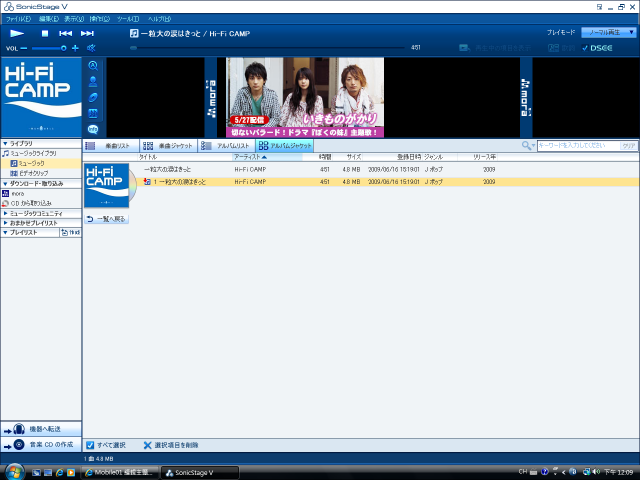Switch to the 楽曲ジャケット view tab
Image resolution: width=640 pixels, height=480 pixels.
(169, 146)
